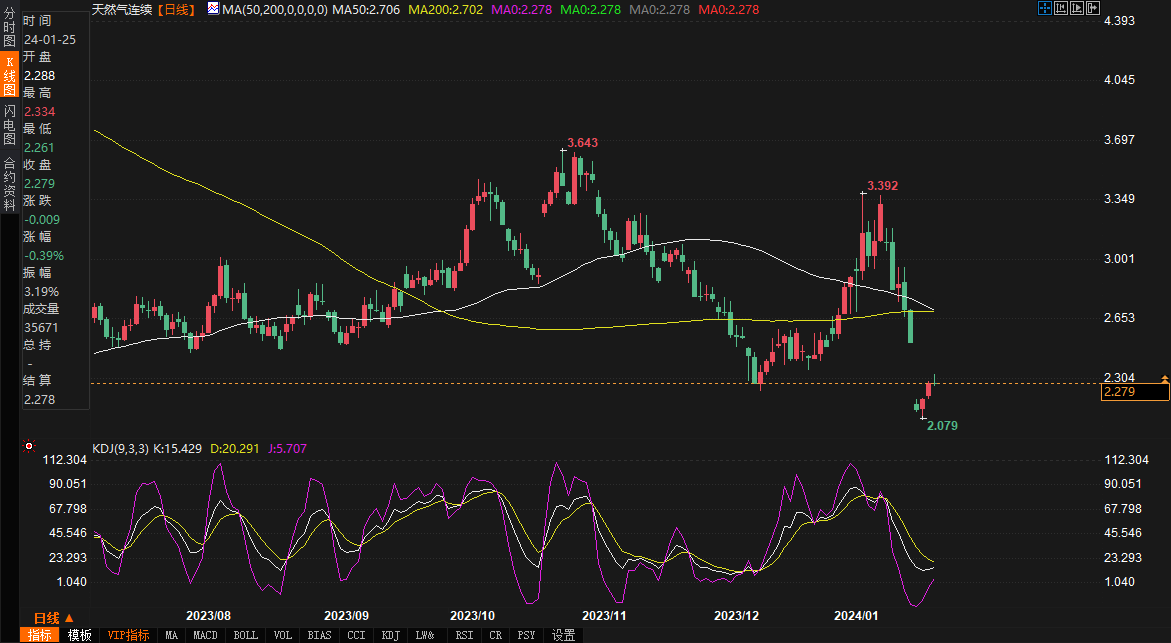Click the orange price-axis arrow marker near 2.304
The image size is (1171, 643).
(x=1164, y=378)
